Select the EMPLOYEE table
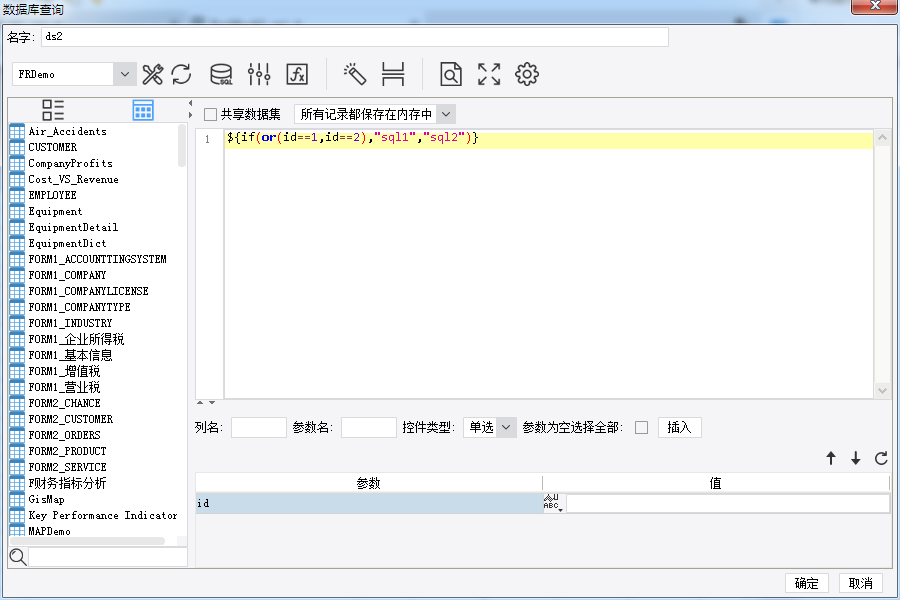Image resolution: width=900 pixels, height=600 pixels. point(52,195)
